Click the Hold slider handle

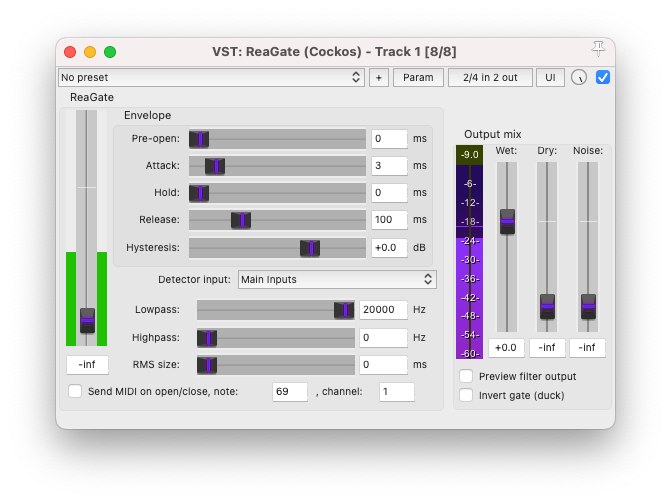(x=199, y=193)
